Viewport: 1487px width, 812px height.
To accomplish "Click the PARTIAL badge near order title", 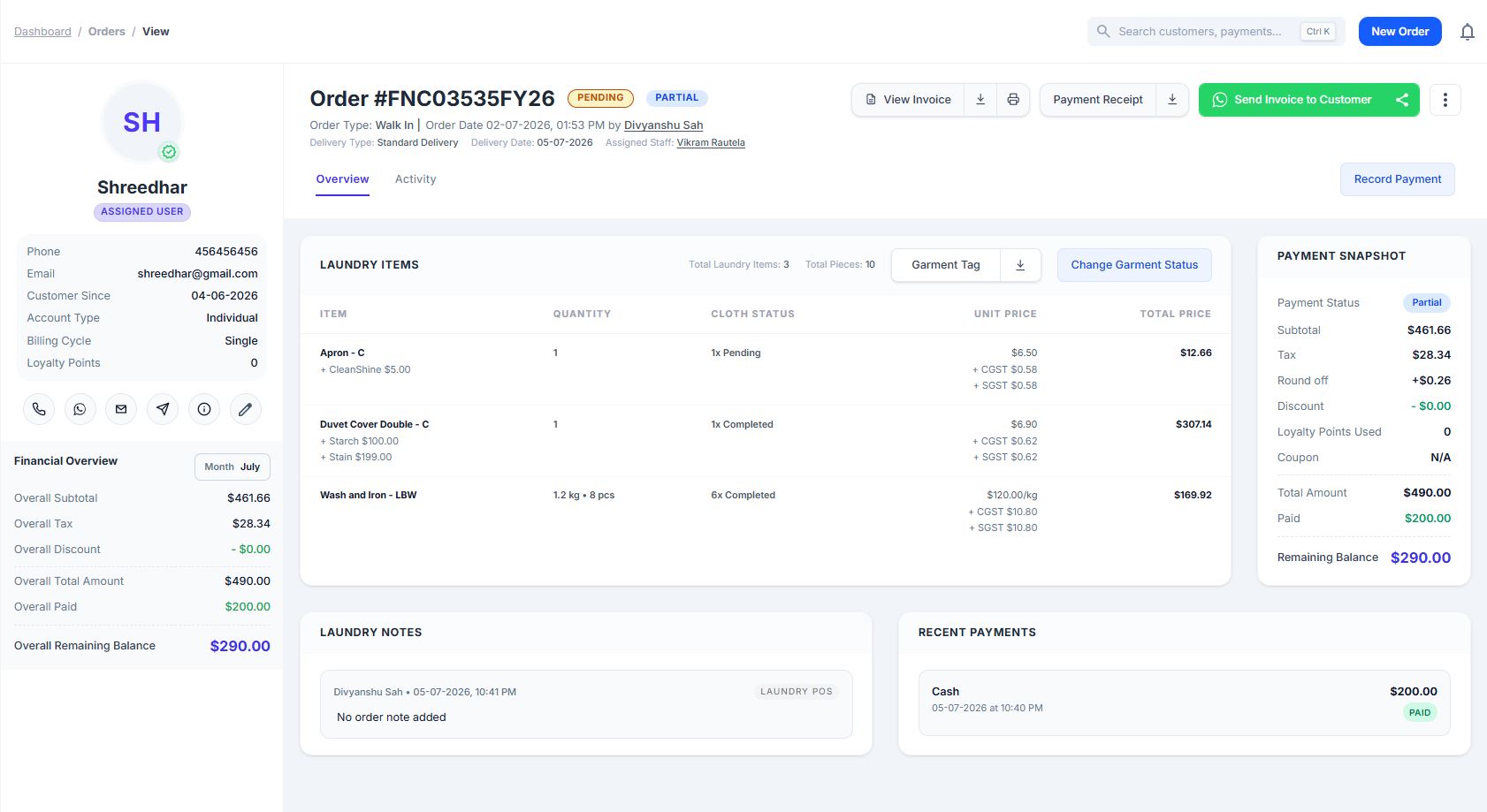I will coord(676,98).
